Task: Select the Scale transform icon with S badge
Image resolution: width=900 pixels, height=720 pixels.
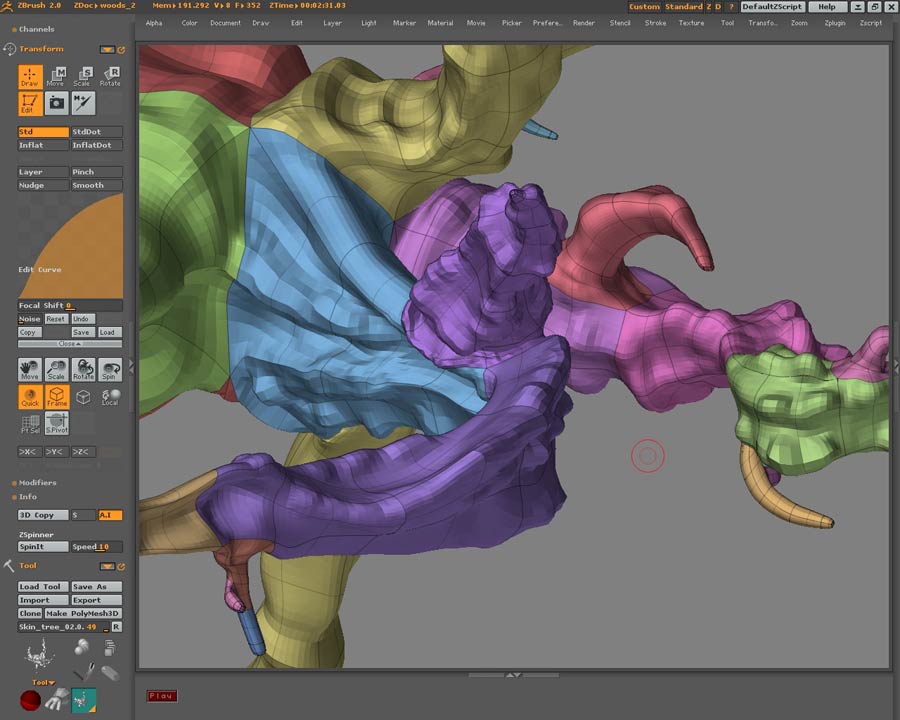Action: (83, 77)
